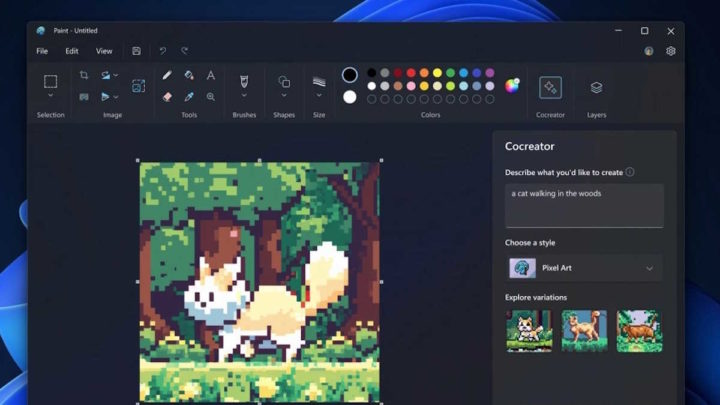The width and height of the screenshot is (720, 405).
Task: Pick the green swatch in top row
Action: click(450, 73)
